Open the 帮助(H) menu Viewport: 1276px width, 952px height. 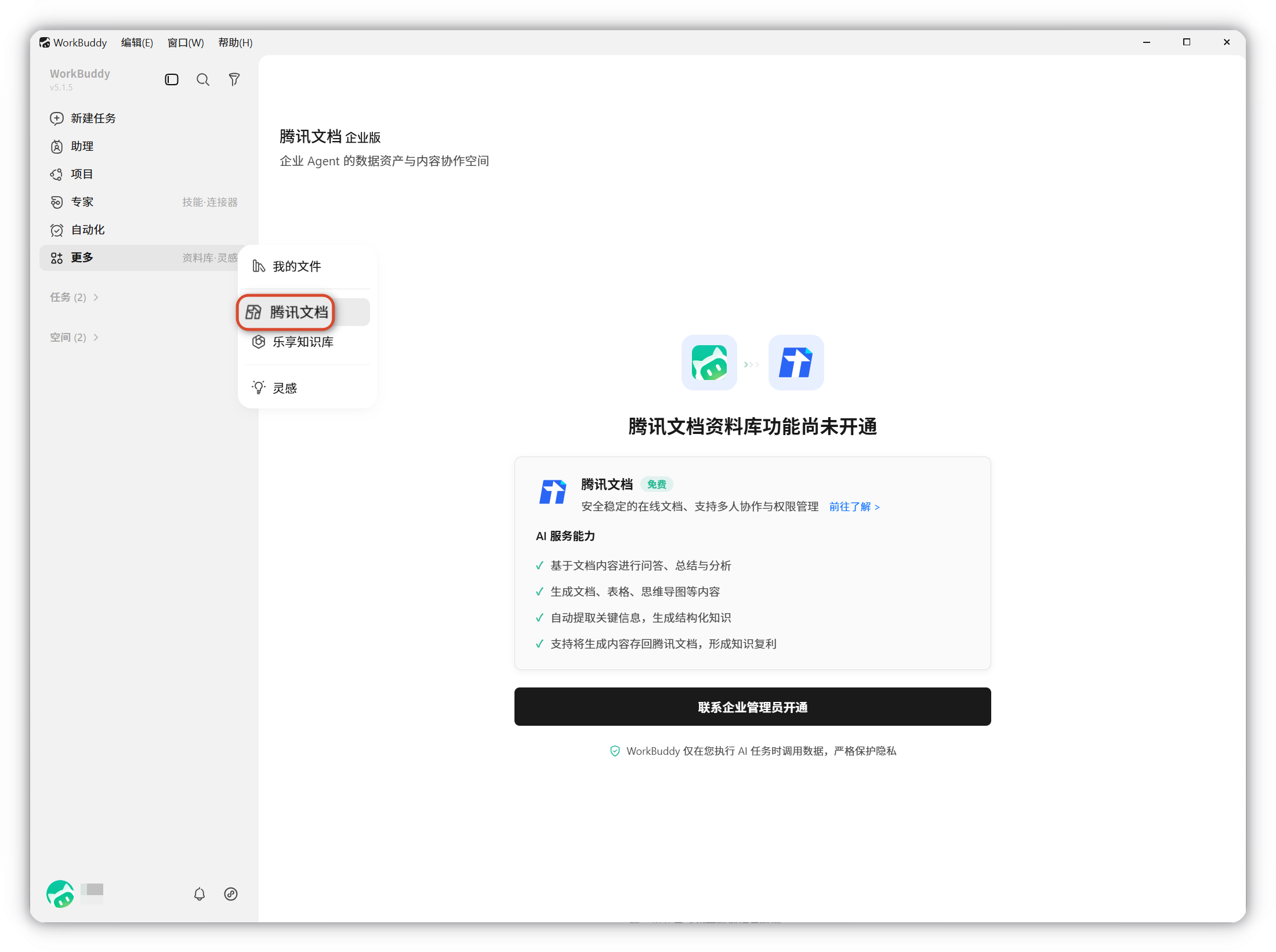[x=235, y=42]
